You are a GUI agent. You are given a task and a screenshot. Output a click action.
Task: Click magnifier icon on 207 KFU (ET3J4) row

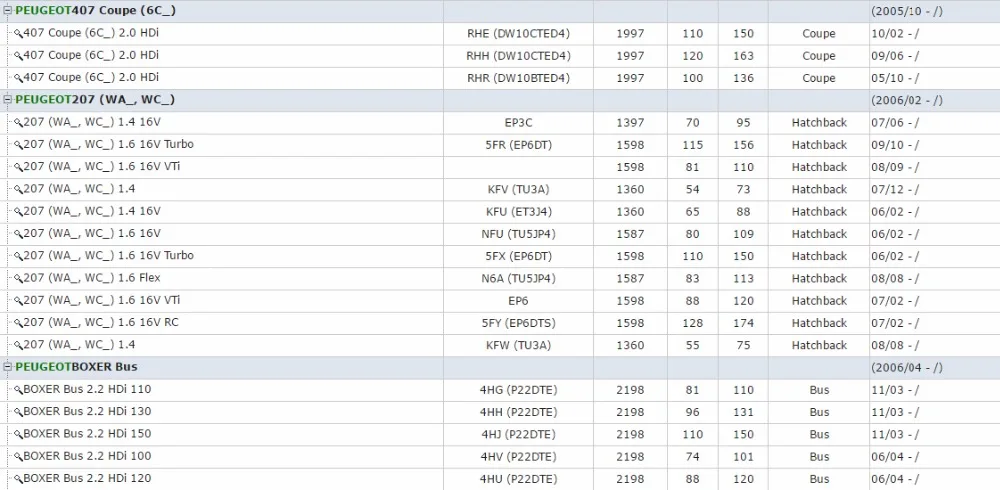click(x=18, y=212)
